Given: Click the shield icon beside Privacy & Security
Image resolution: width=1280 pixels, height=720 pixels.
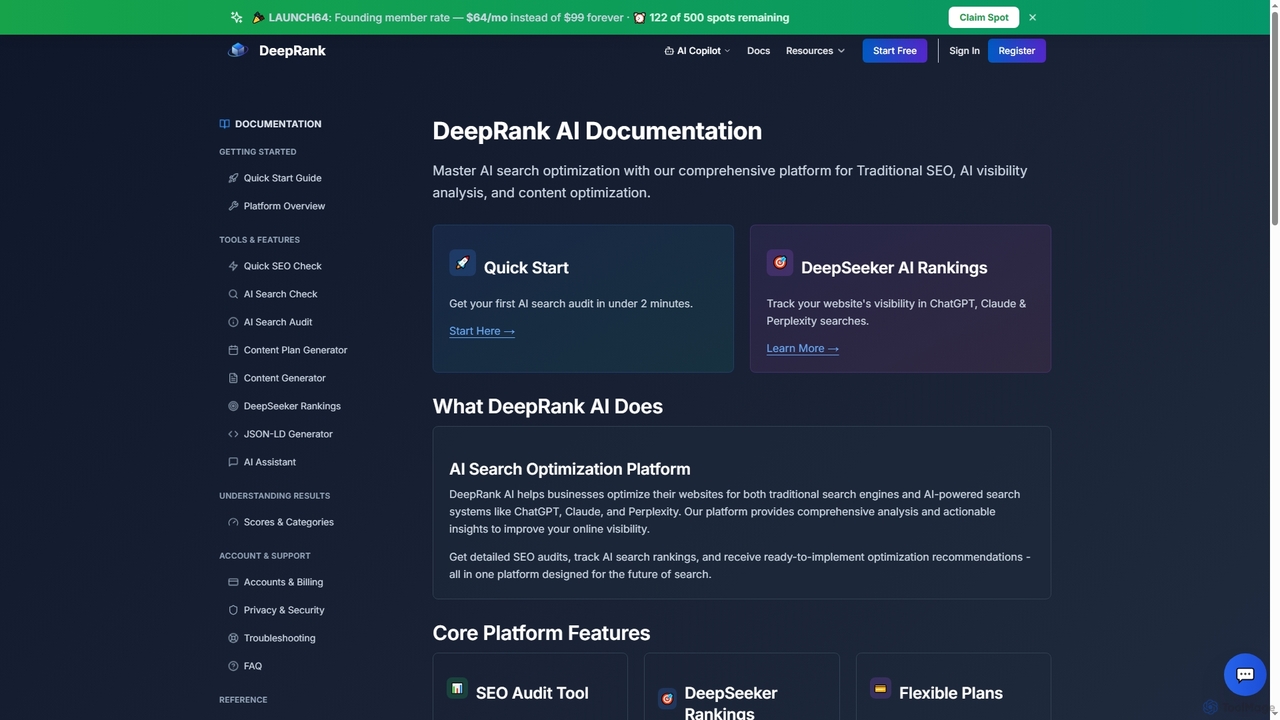Looking at the screenshot, I should coord(233,610).
